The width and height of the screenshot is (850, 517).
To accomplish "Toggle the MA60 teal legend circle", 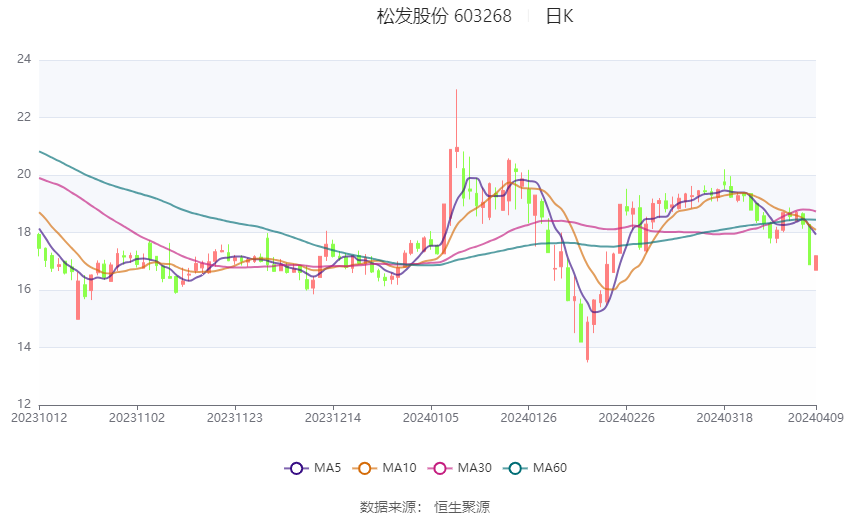I will 515,468.
